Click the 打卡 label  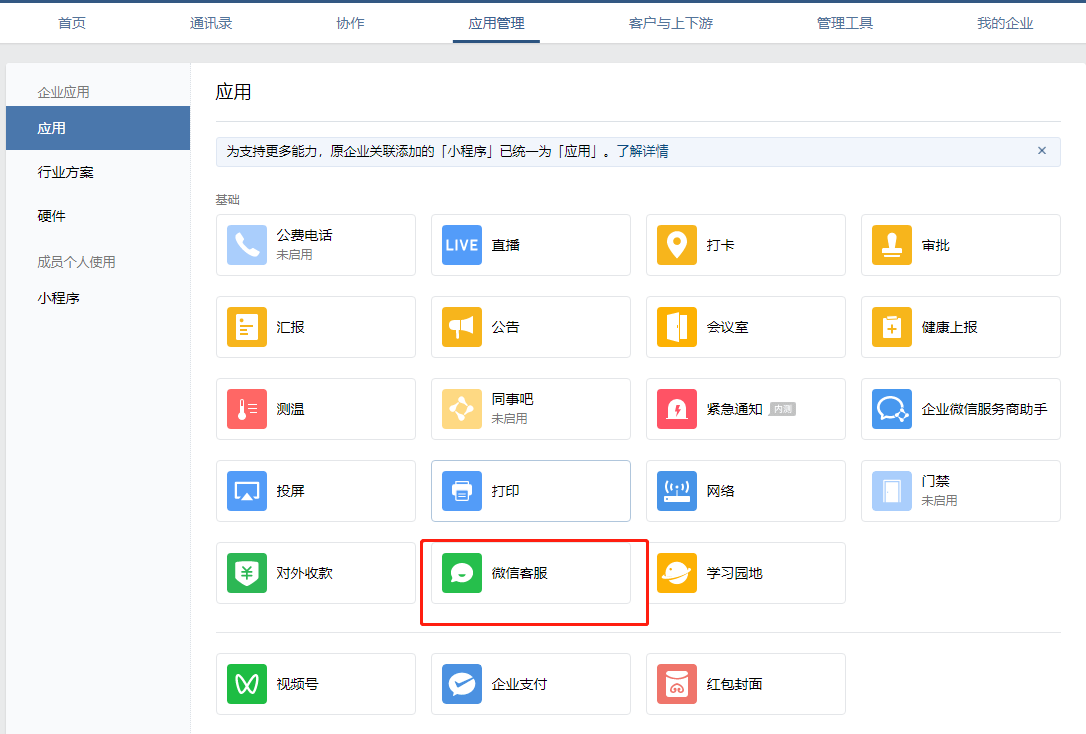pyautogui.click(x=720, y=245)
